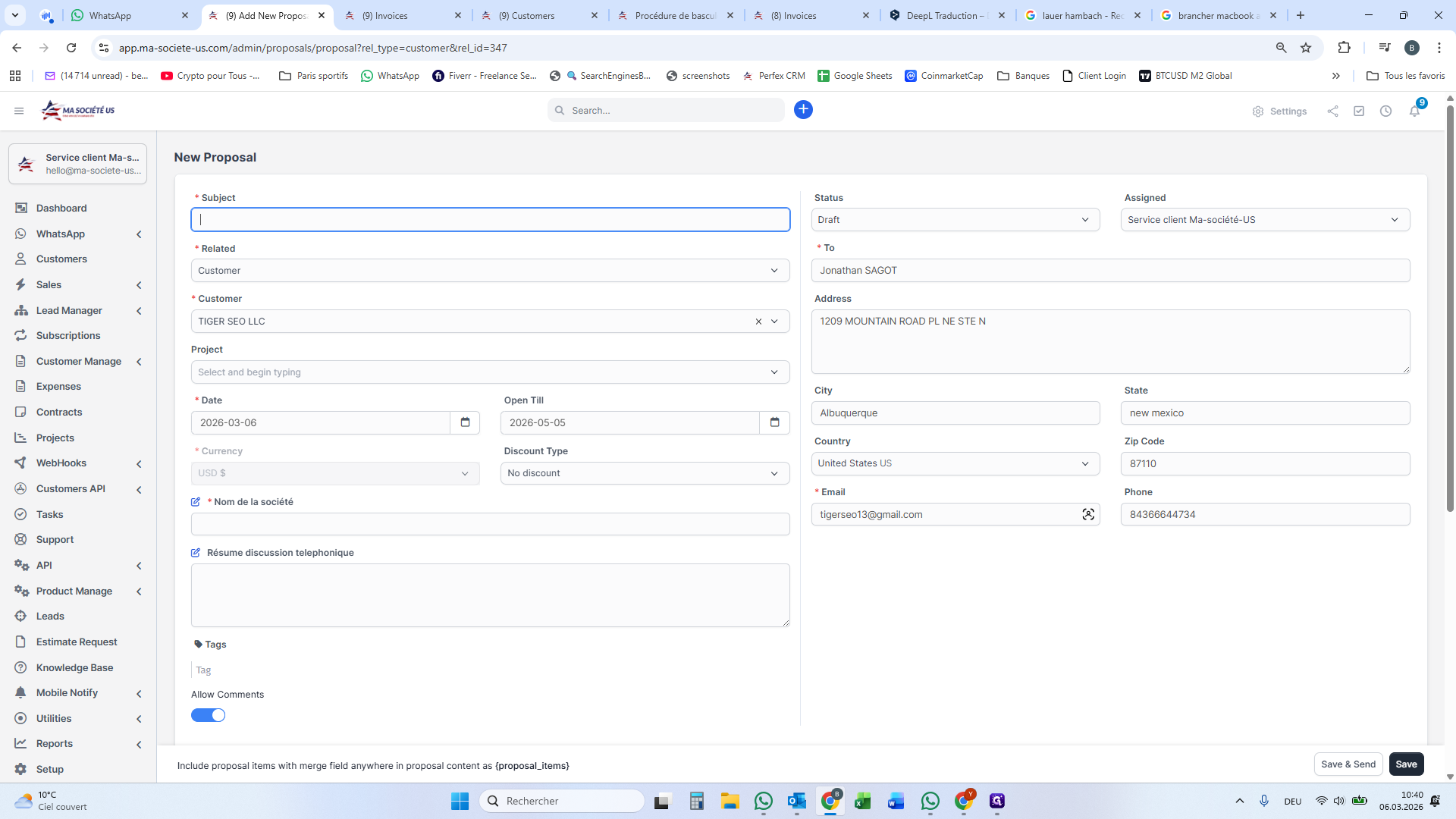
Task: Expand the Country dropdown United States
Action: [955, 463]
